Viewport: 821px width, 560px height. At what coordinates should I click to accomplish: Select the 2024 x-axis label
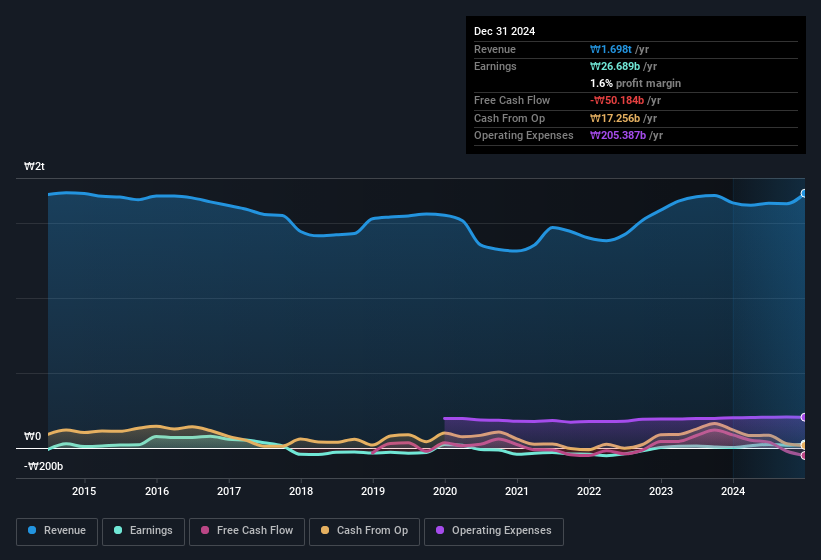tap(733, 491)
